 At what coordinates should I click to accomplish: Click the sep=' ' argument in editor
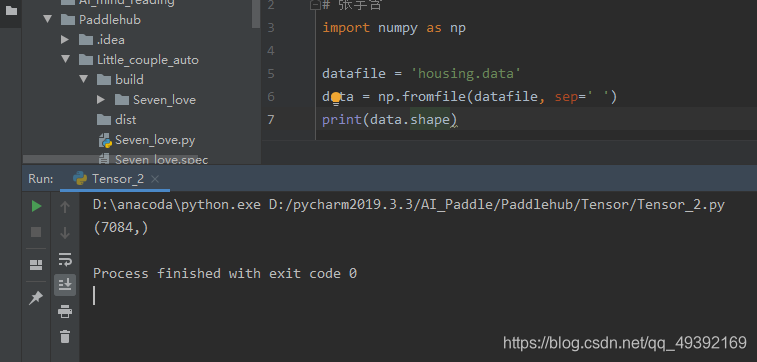click(582, 97)
